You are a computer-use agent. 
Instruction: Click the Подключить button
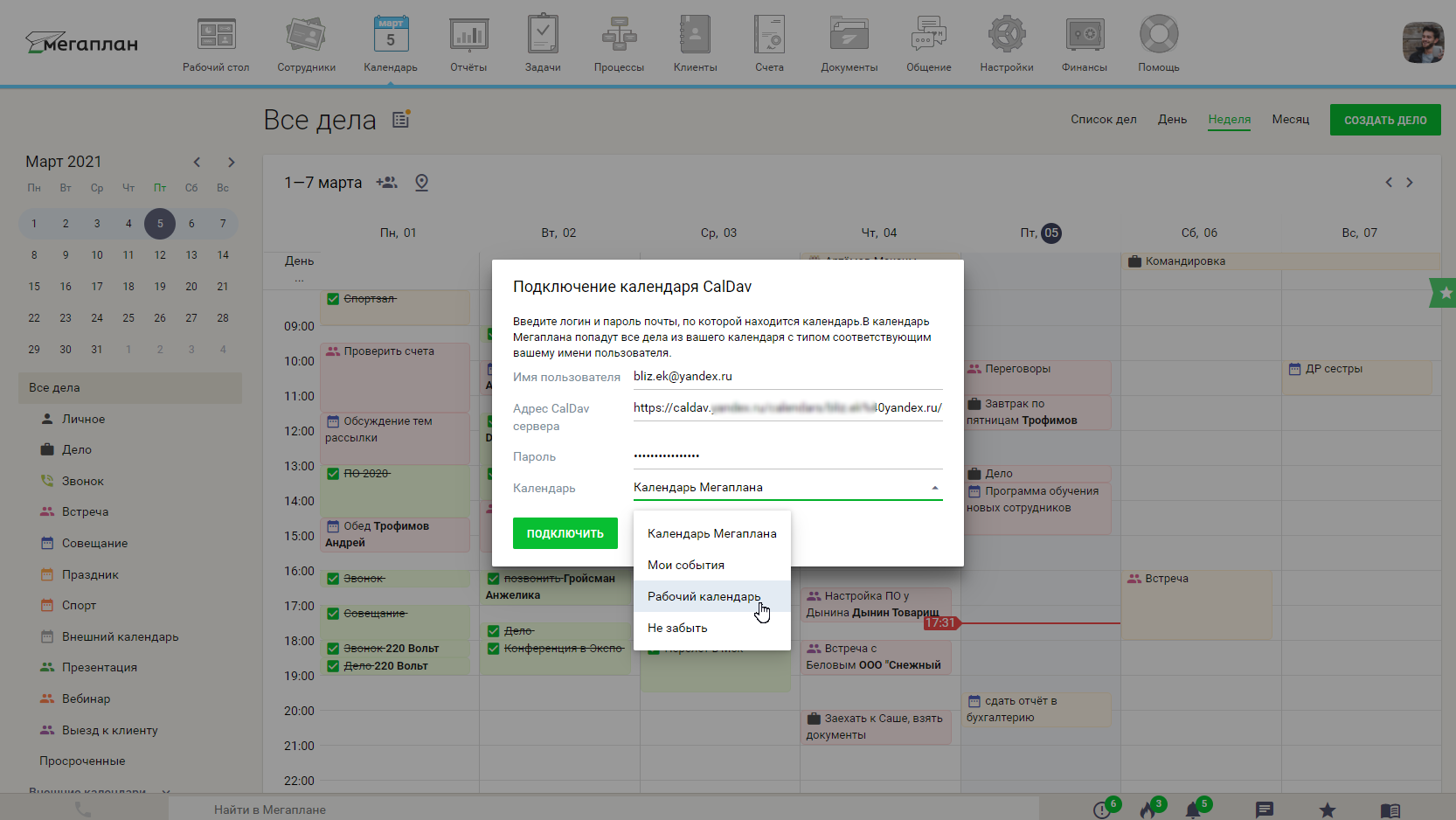pyautogui.click(x=565, y=533)
